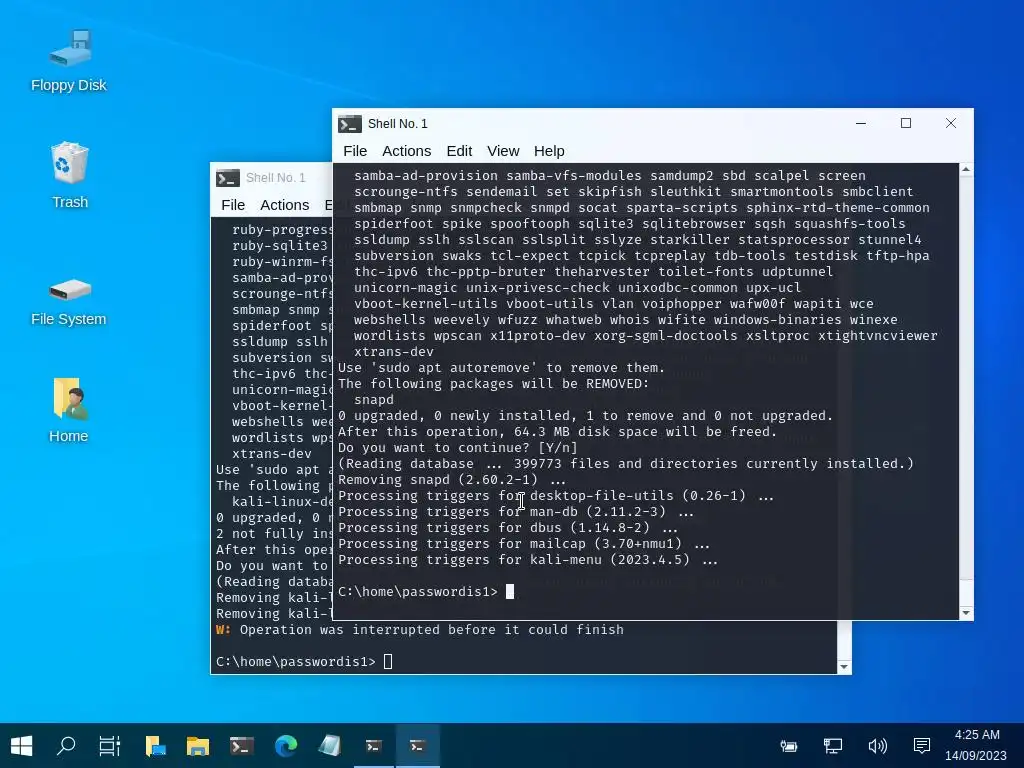Open the Floppy Disk desktop icon
Image resolution: width=1024 pixels, height=768 pixels.
pos(69,60)
